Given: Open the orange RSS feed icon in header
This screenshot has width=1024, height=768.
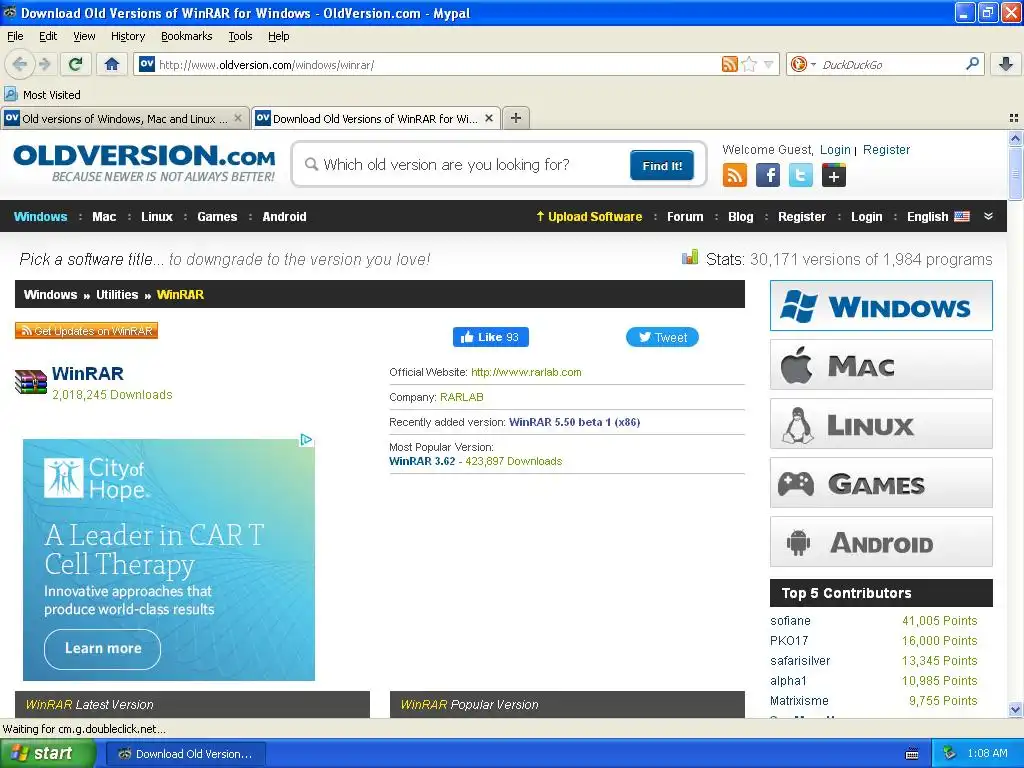Looking at the screenshot, I should click(x=735, y=175).
